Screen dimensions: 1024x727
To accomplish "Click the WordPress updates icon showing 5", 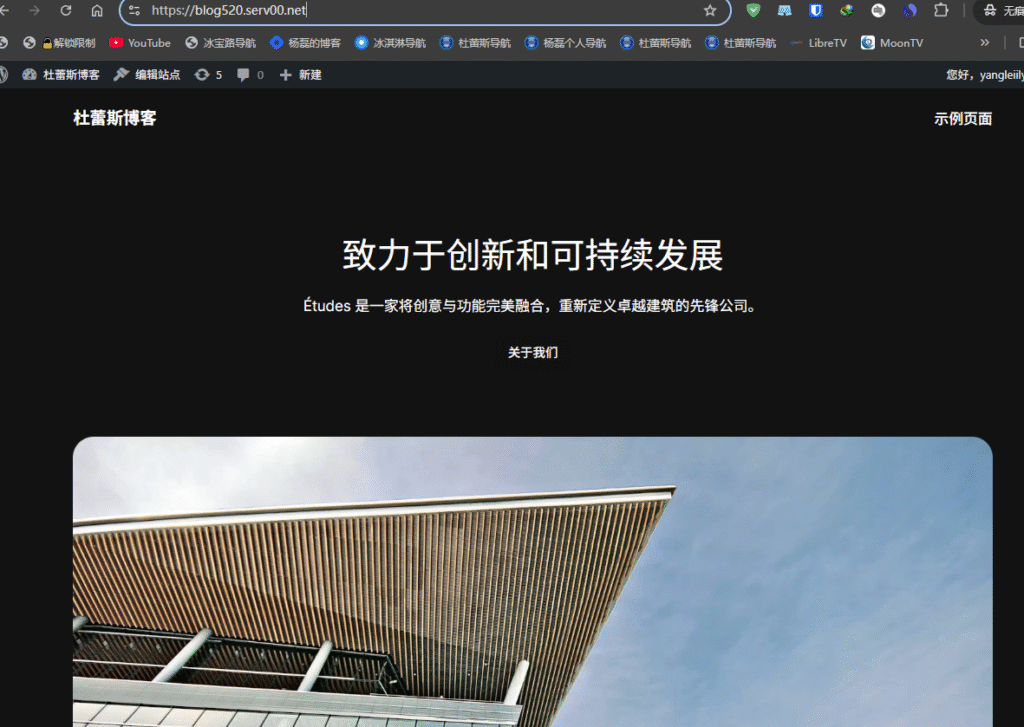I will pyautogui.click(x=208, y=75).
